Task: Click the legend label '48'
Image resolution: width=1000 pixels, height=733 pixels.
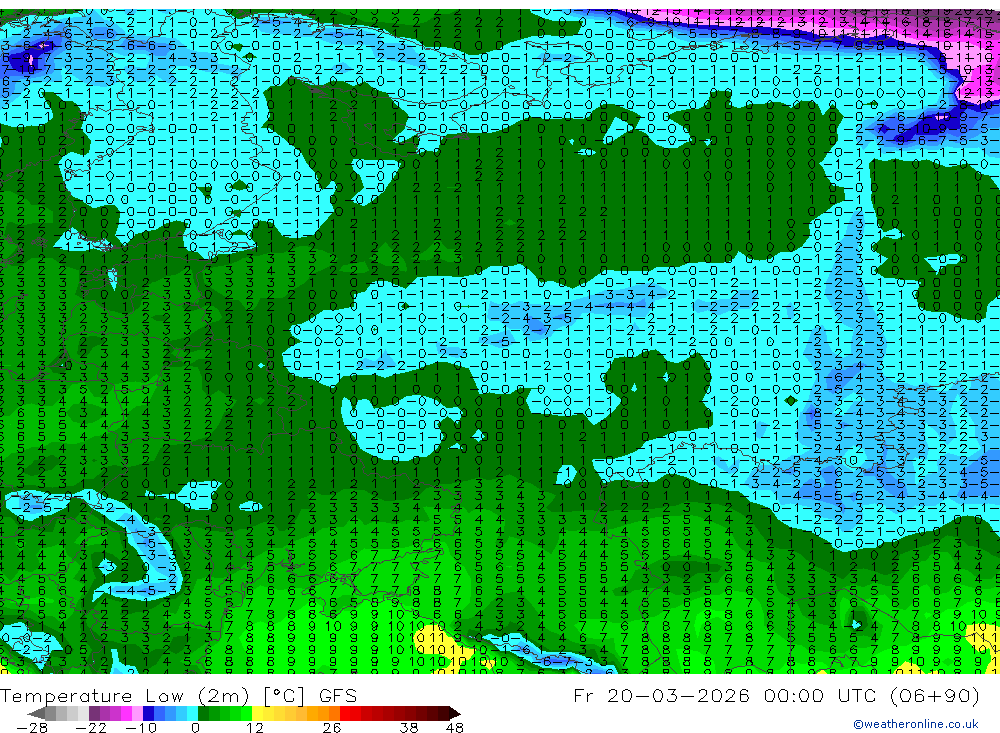Action: (x=455, y=728)
